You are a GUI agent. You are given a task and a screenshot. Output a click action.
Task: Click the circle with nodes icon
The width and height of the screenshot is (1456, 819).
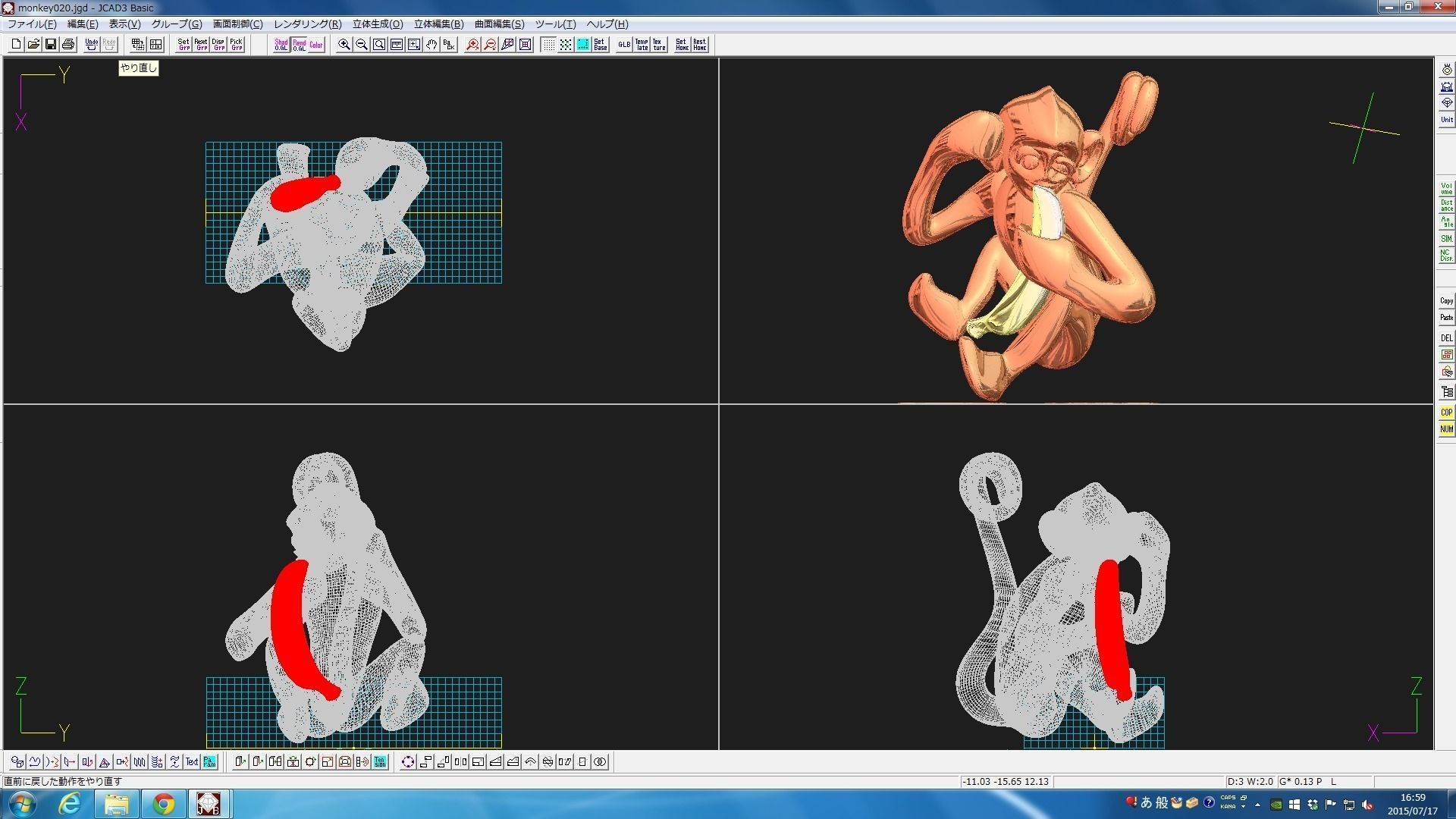pos(408,762)
